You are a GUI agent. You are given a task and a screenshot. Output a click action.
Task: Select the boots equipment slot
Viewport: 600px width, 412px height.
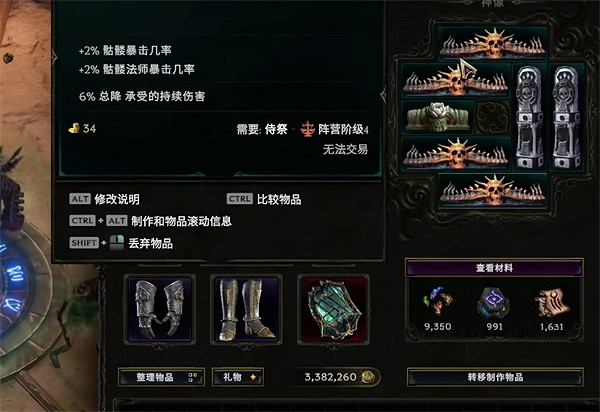pyautogui.click(x=246, y=309)
